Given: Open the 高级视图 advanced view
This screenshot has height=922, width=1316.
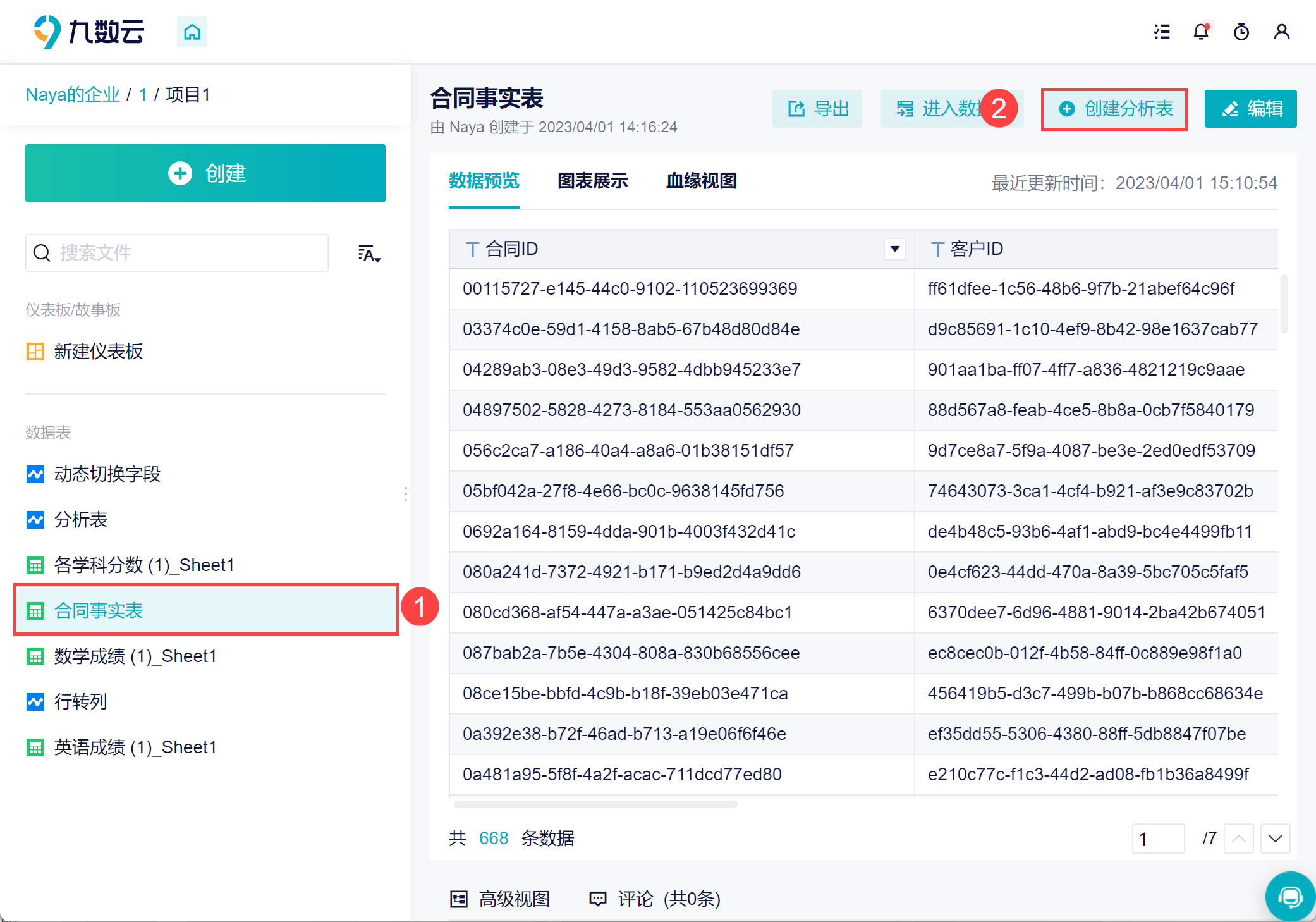Looking at the screenshot, I should click(500, 899).
